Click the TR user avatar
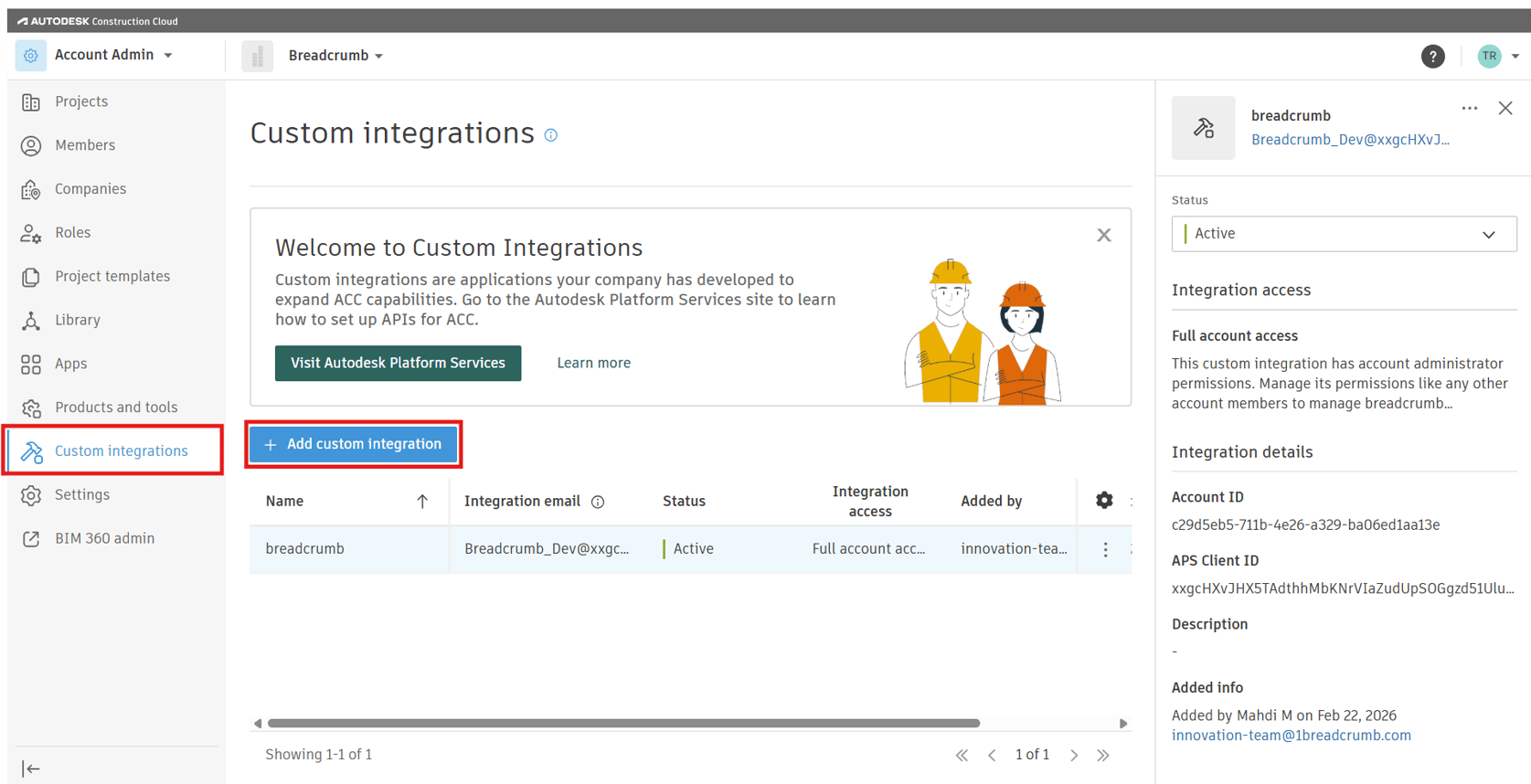The height and width of the screenshot is (784, 1531). [1489, 56]
